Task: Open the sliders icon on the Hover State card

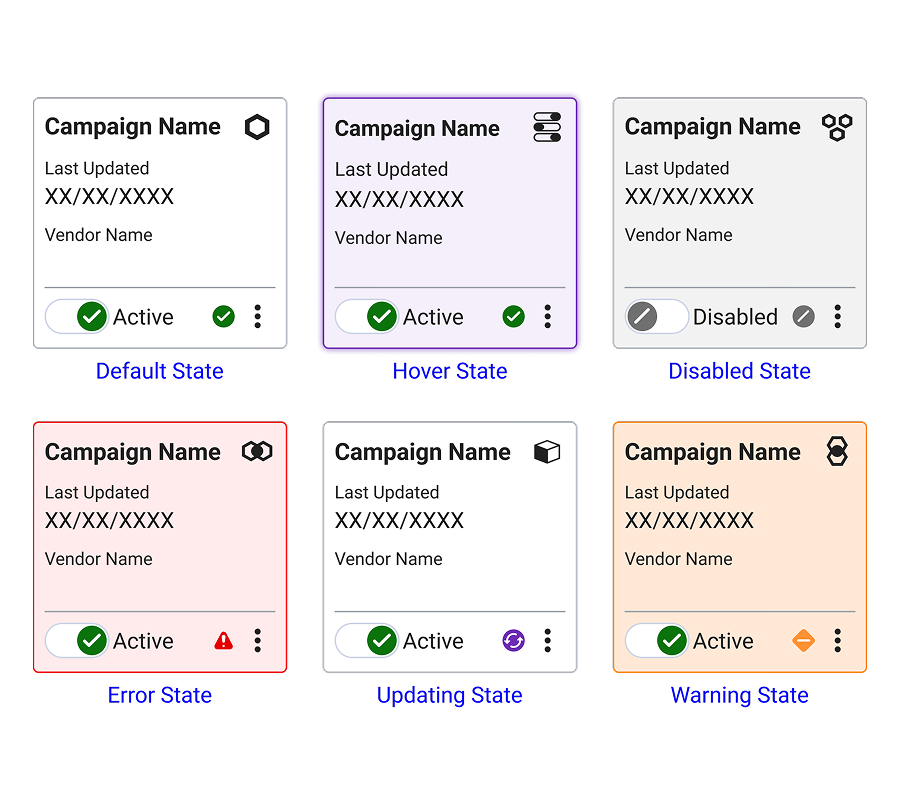Action: coord(547,127)
